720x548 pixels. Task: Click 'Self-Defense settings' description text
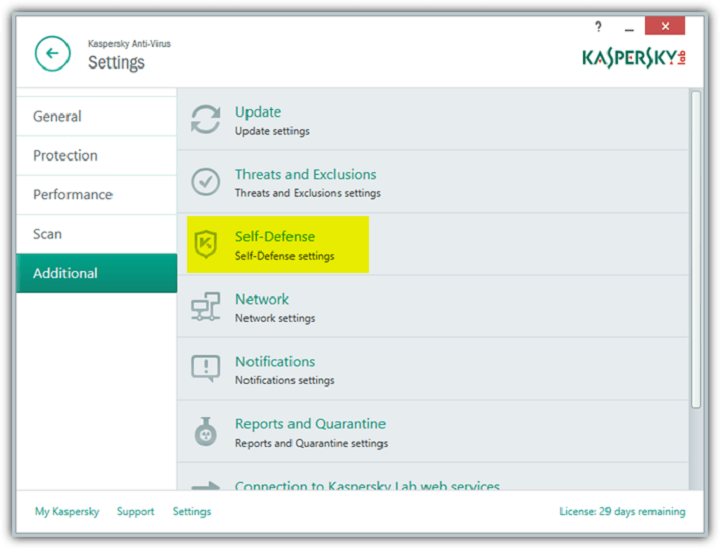click(x=285, y=256)
